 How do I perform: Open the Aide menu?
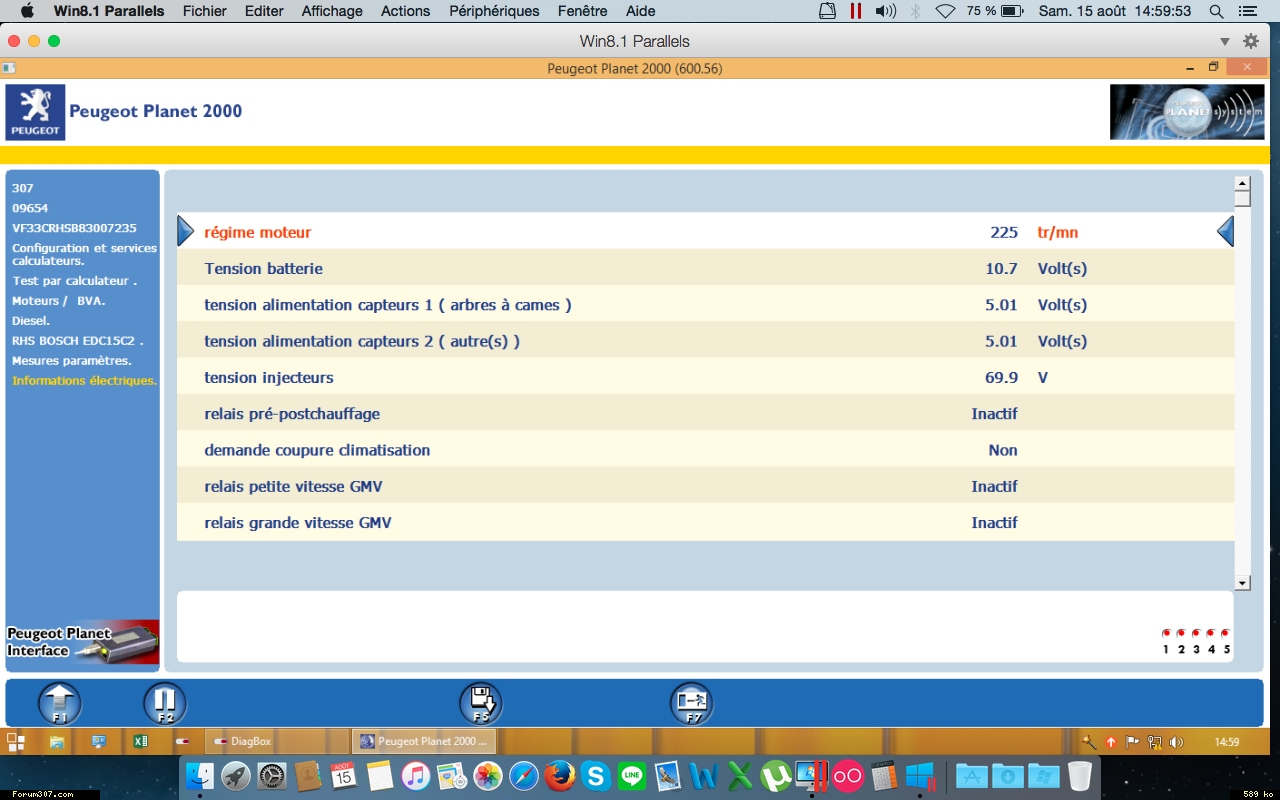(641, 11)
